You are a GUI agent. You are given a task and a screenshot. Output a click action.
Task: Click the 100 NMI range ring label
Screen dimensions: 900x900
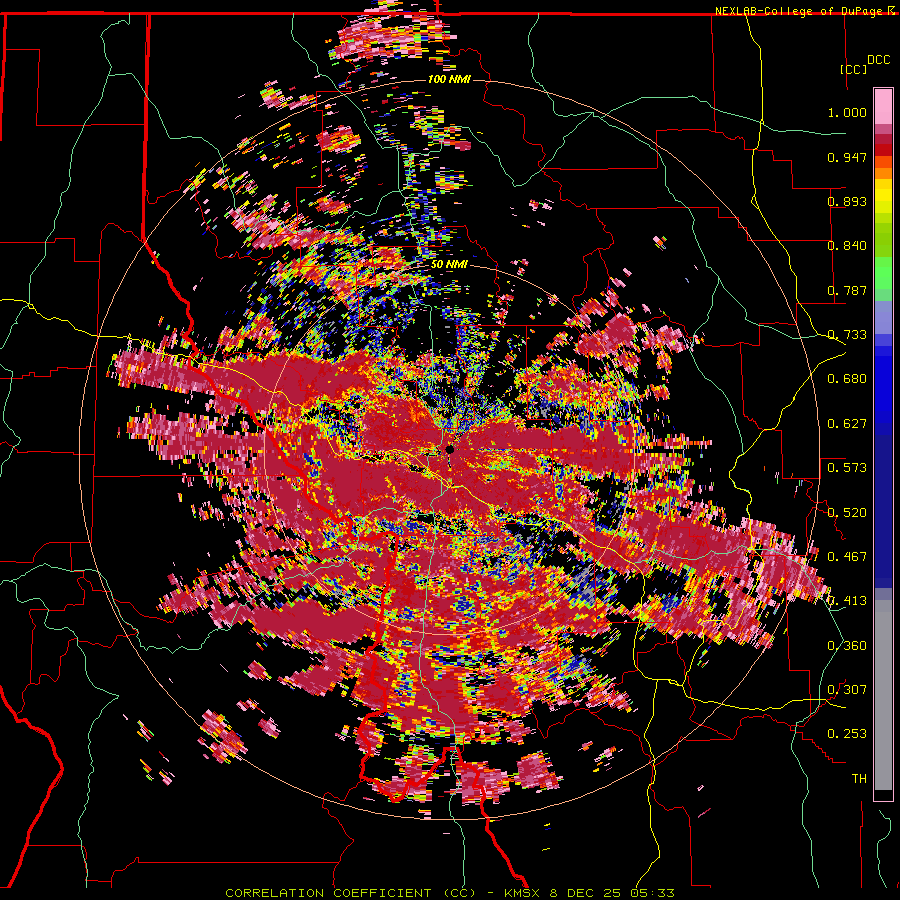[x=449, y=79]
